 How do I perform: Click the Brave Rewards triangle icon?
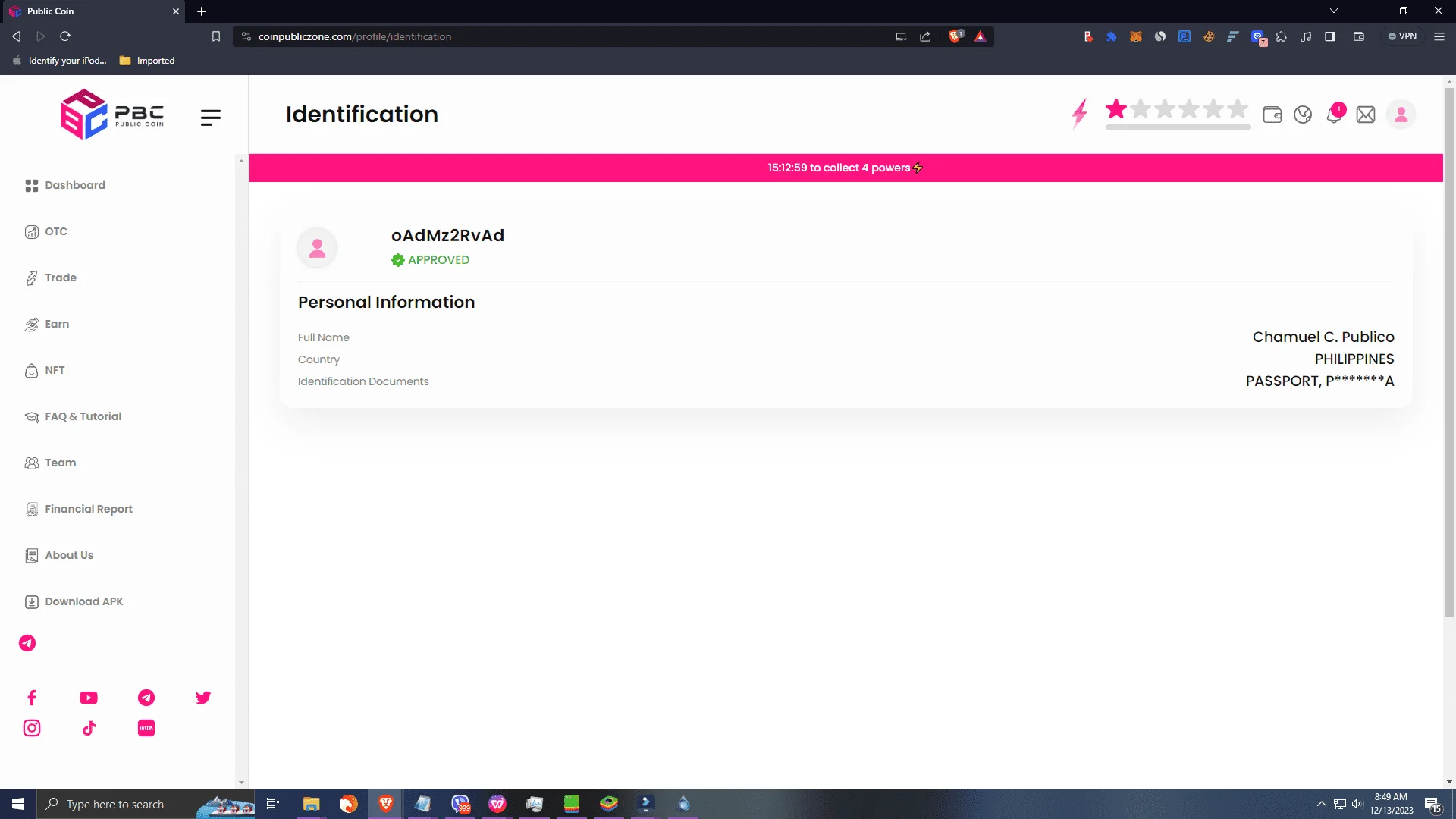pos(980,36)
